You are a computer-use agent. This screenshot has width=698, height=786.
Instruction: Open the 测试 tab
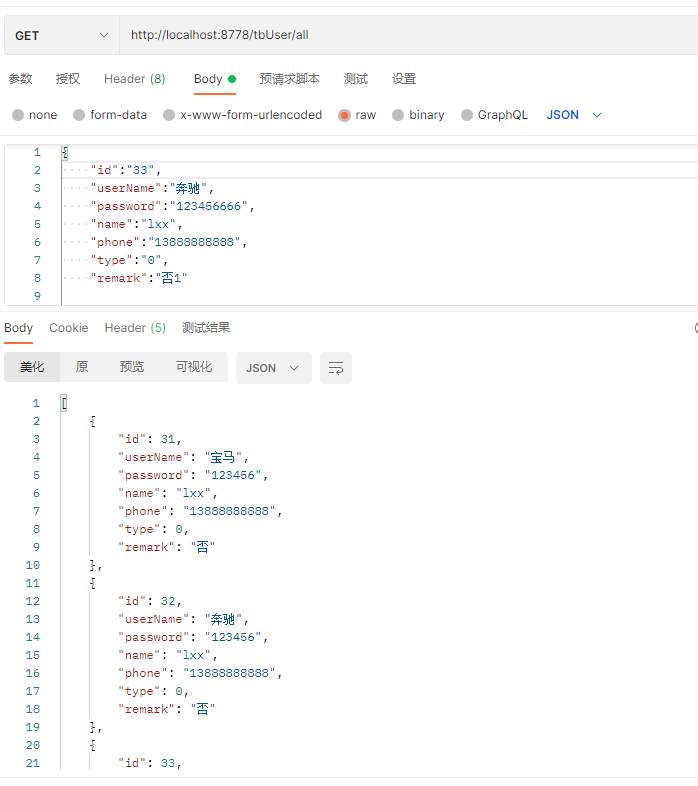click(356, 79)
